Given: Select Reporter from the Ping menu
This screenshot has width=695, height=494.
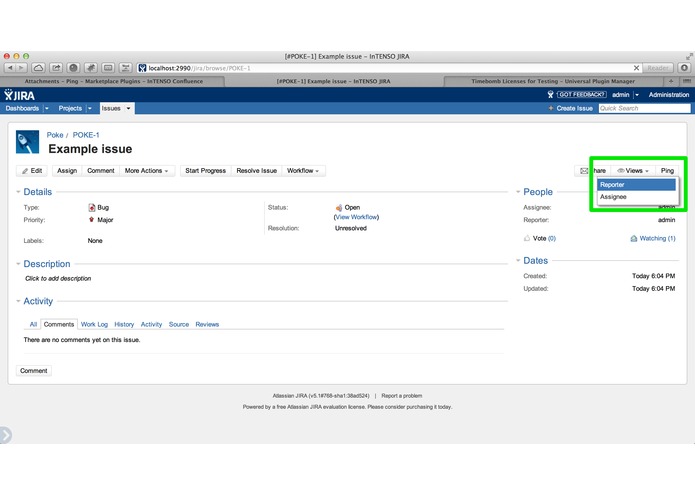Looking at the screenshot, I should point(636,185).
